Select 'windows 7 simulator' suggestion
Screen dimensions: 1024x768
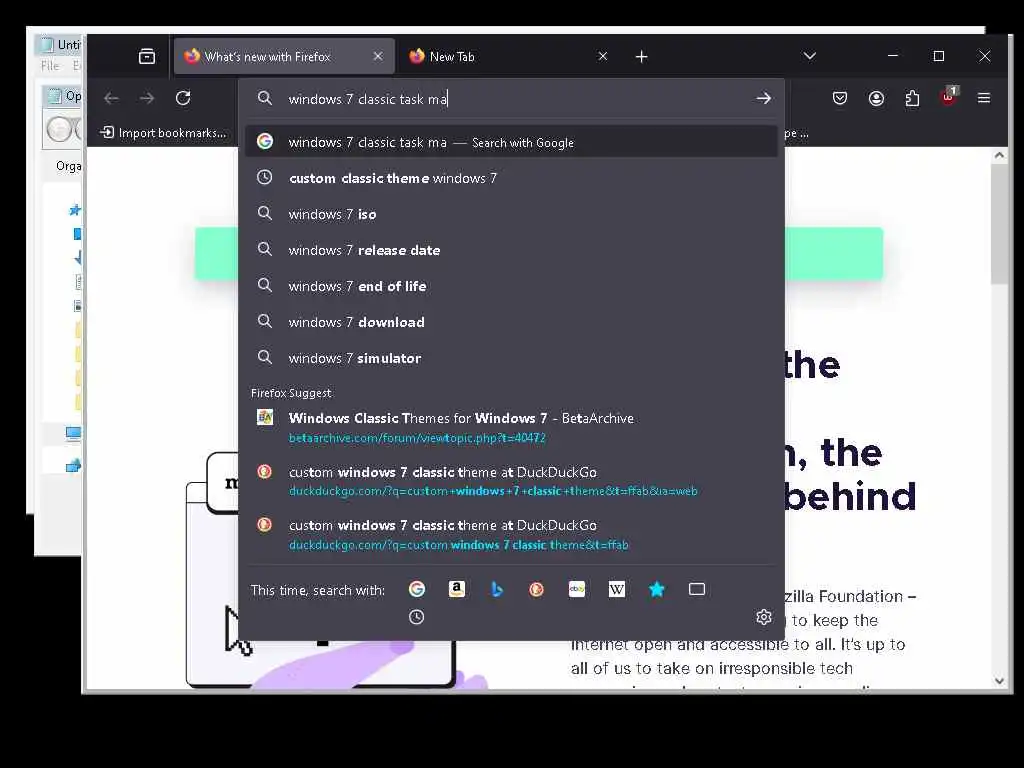pyautogui.click(x=511, y=358)
